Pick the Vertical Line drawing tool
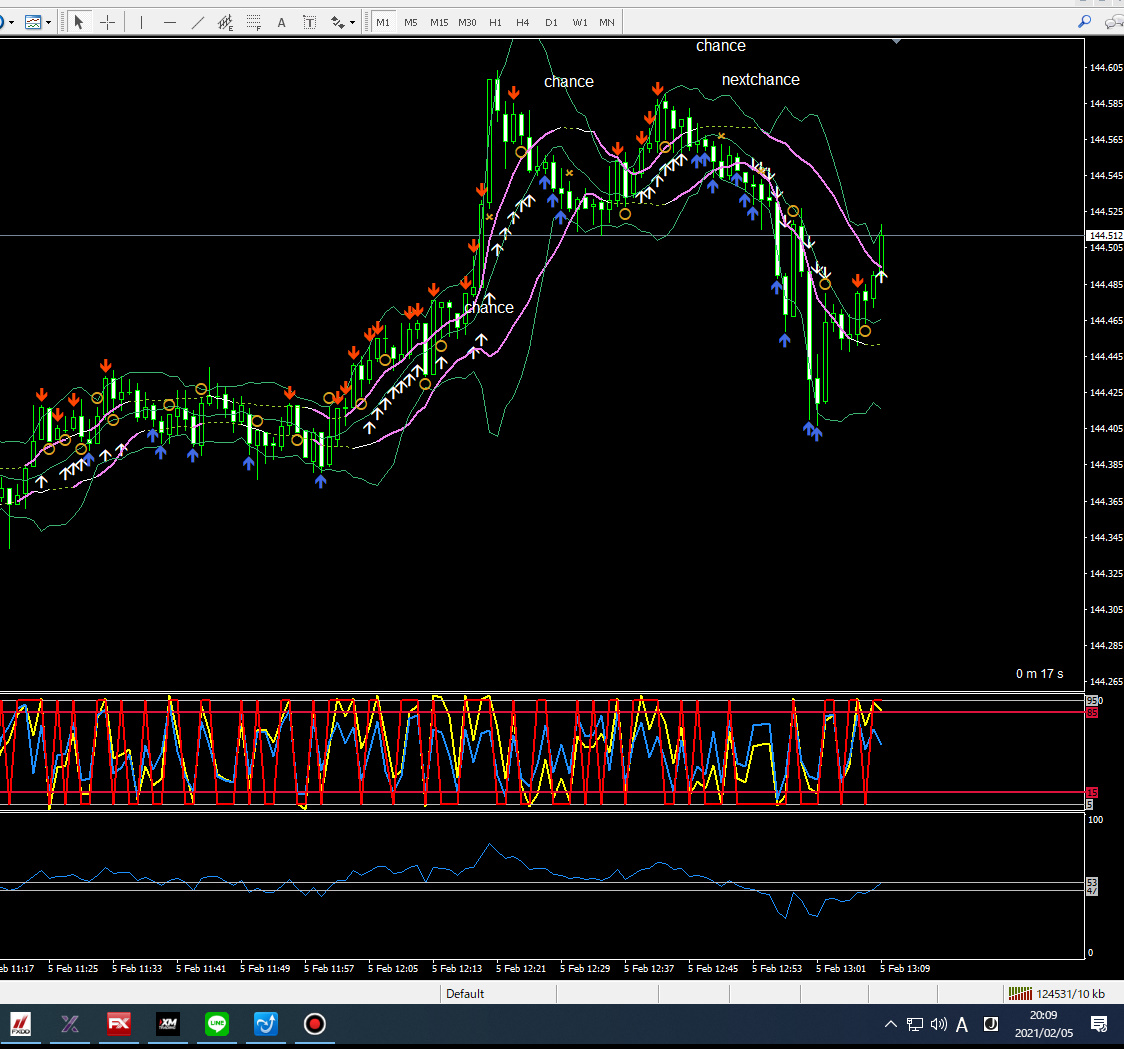Viewport: 1124px width, 1049px height. 141,22
